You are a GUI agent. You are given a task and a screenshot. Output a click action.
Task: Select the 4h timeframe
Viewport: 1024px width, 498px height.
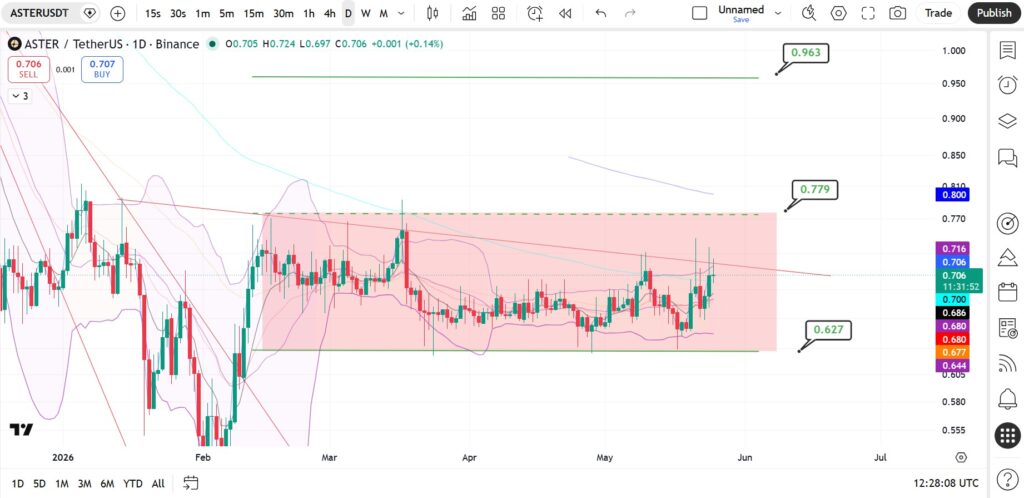tap(330, 13)
